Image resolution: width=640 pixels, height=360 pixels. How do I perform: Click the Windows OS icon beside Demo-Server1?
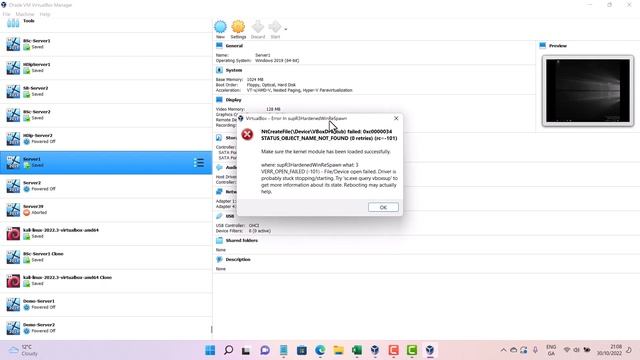13,304
